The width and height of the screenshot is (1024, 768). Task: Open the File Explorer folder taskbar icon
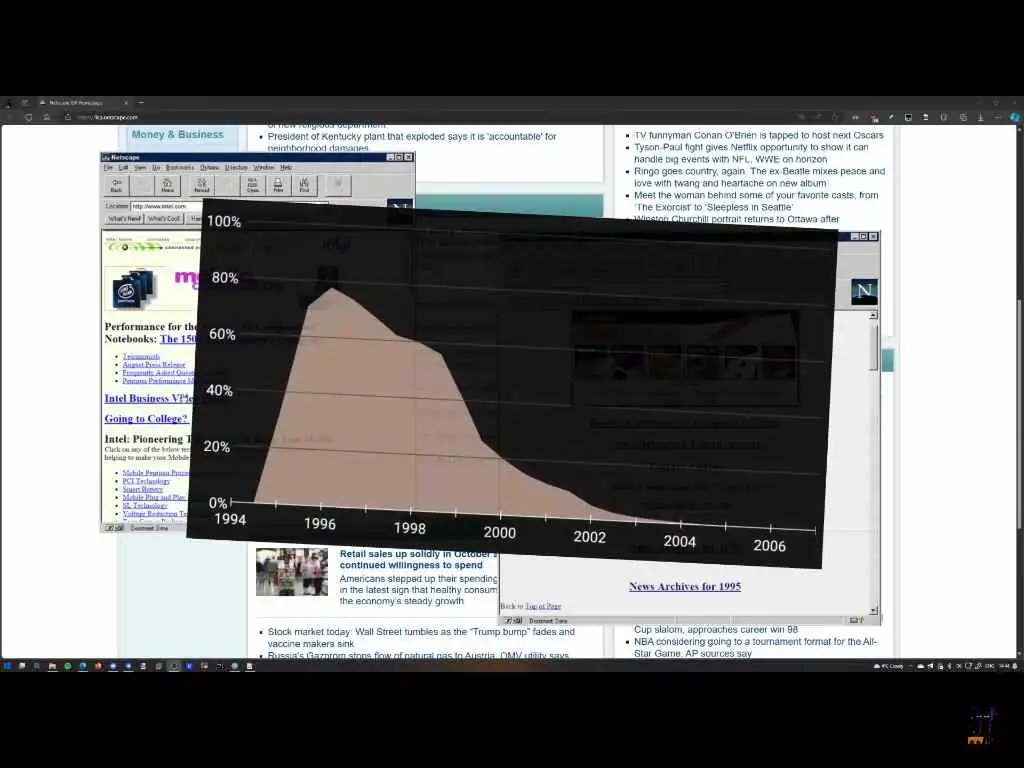tap(52, 666)
